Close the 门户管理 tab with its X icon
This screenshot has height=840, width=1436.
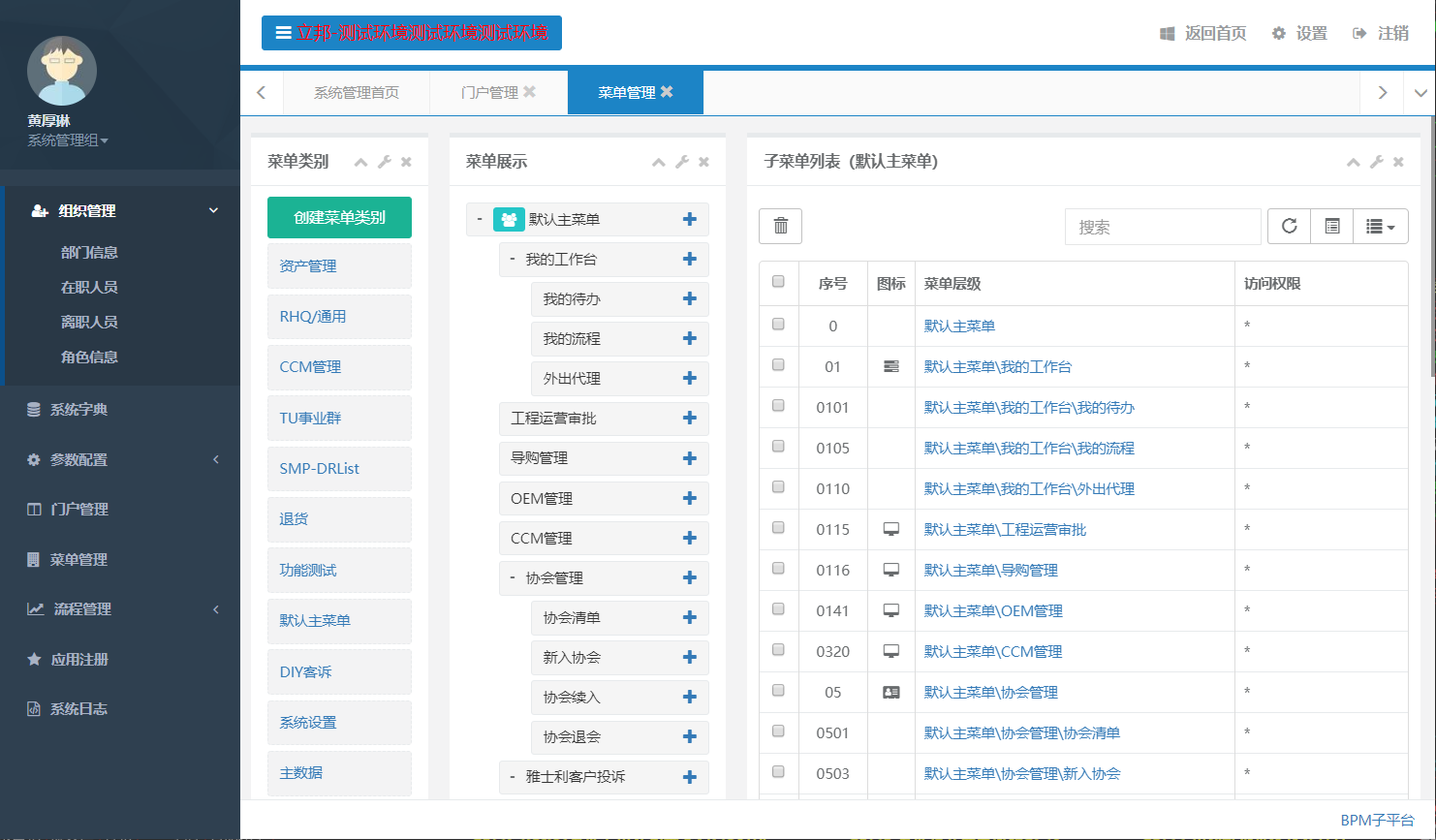(x=529, y=92)
